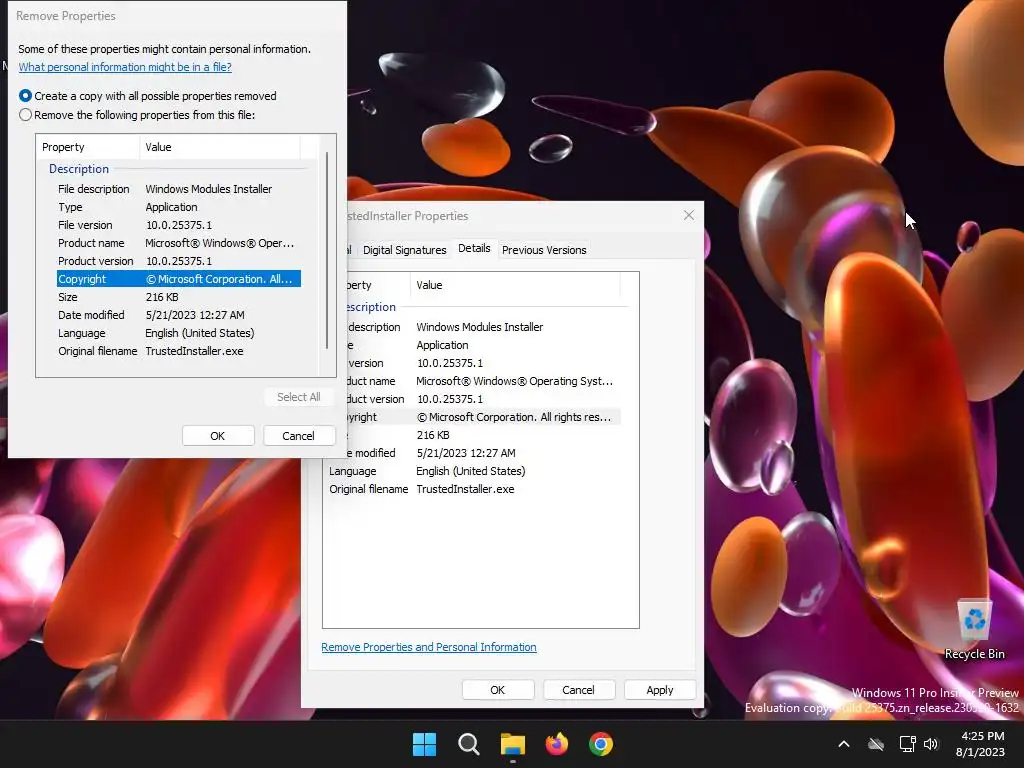
Task: Select 'Microsoft® Windows® Operating Syst...' value in Properties
Action: click(x=515, y=381)
